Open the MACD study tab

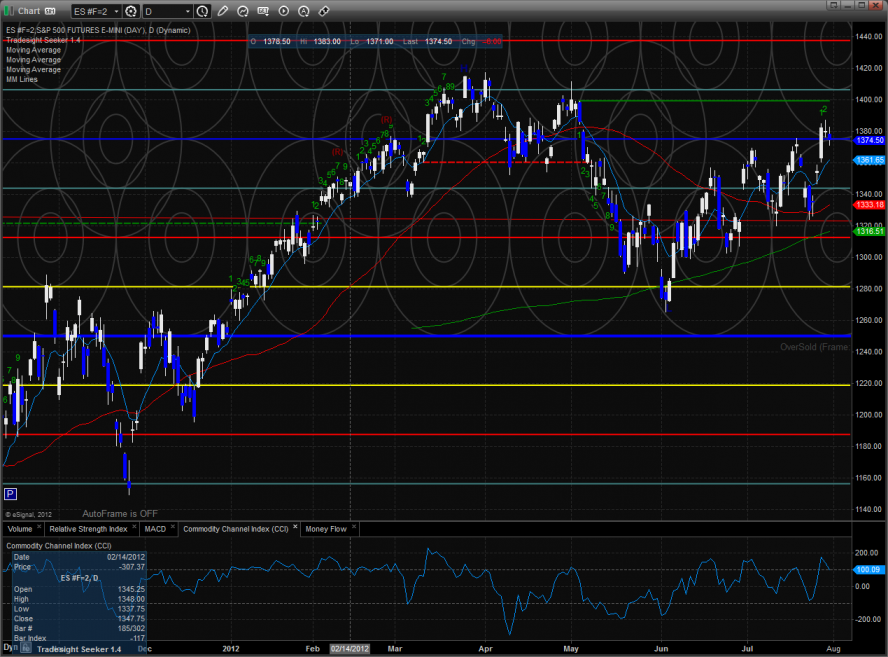155,528
